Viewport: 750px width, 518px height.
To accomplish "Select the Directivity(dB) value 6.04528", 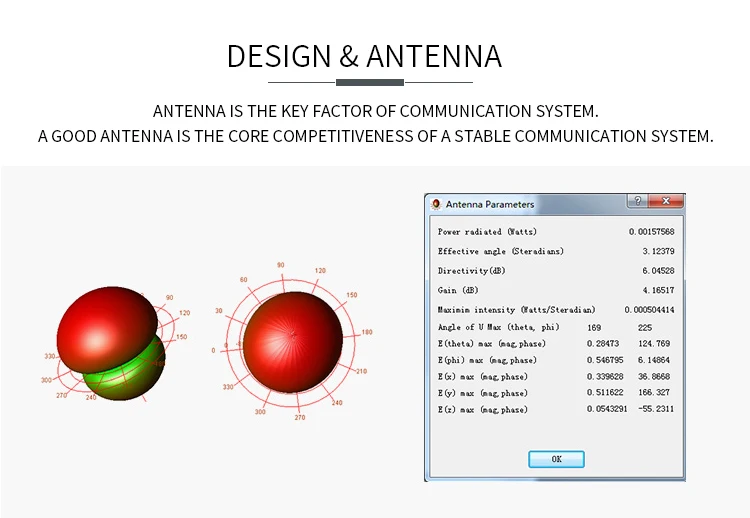I will [x=653, y=271].
